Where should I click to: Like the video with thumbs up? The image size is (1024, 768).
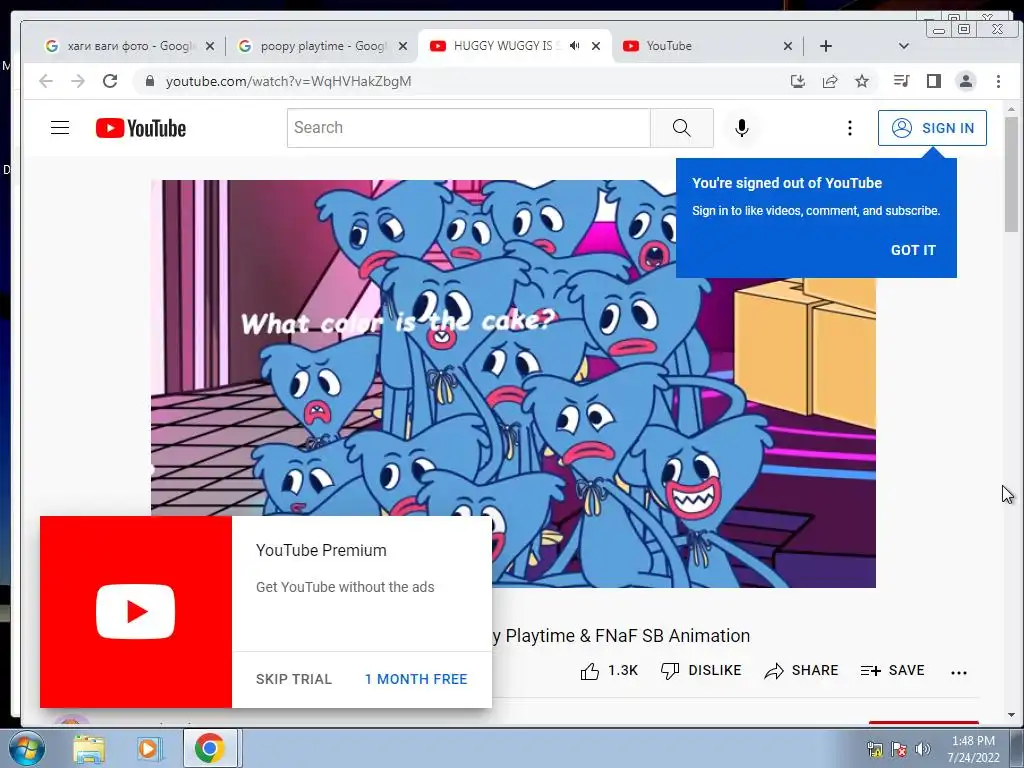coord(609,671)
